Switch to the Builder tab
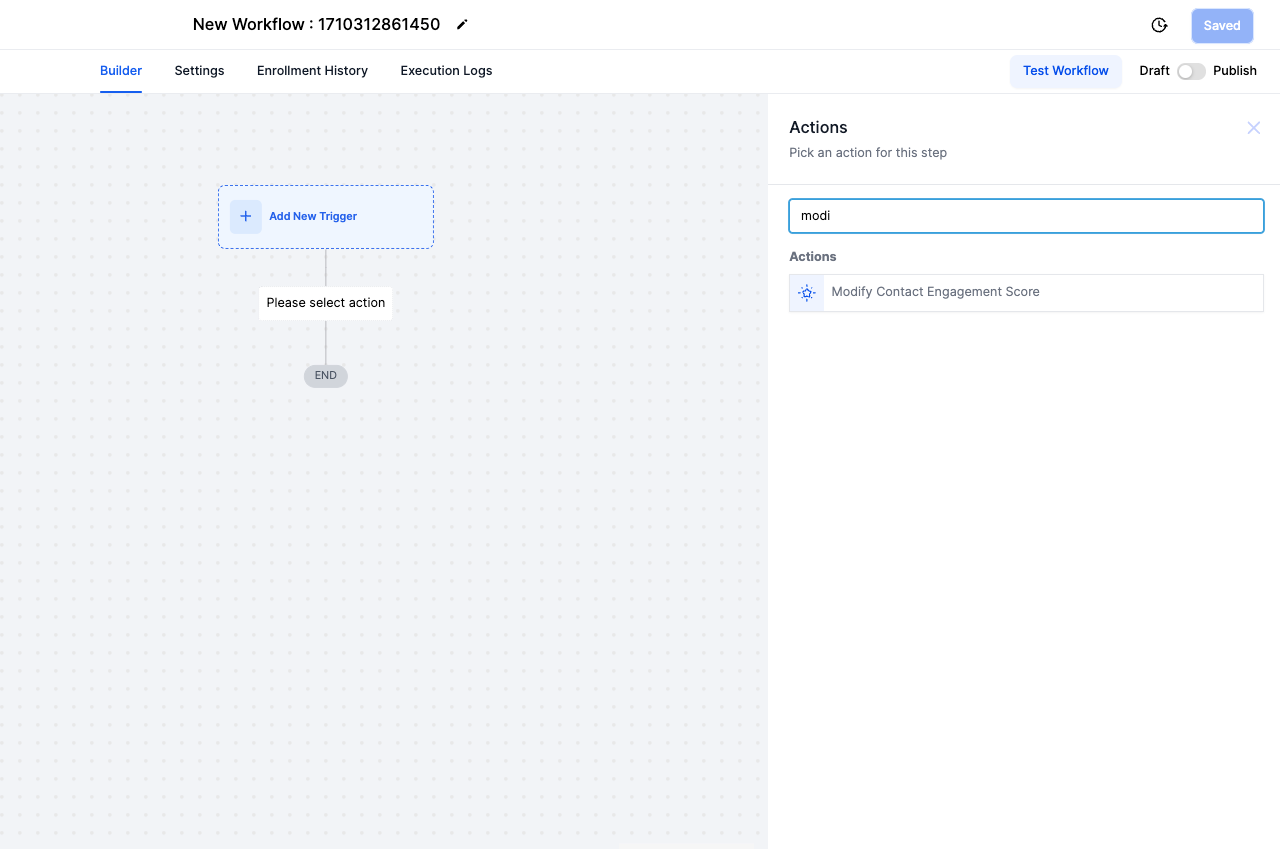The width and height of the screenshot is (1280, 849). click(x=121, y=71)
